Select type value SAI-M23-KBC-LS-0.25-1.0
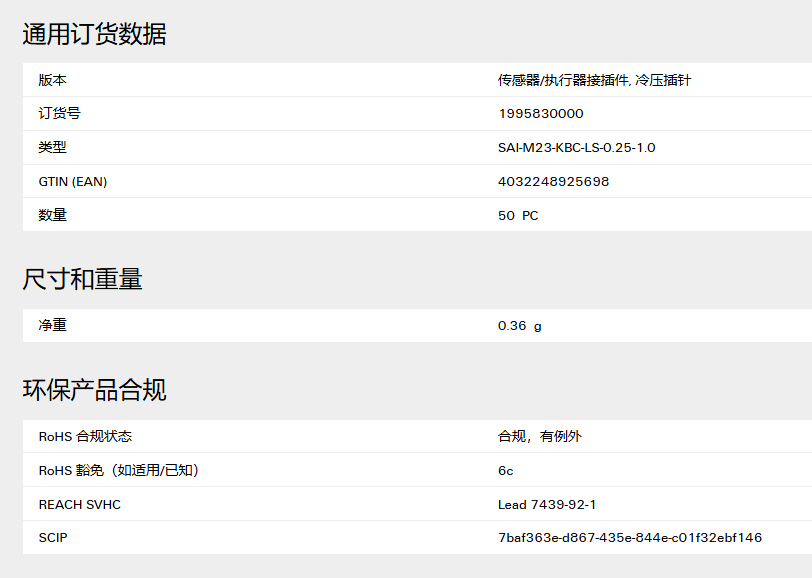Screen dimensions: 812x578 point(576,148)
